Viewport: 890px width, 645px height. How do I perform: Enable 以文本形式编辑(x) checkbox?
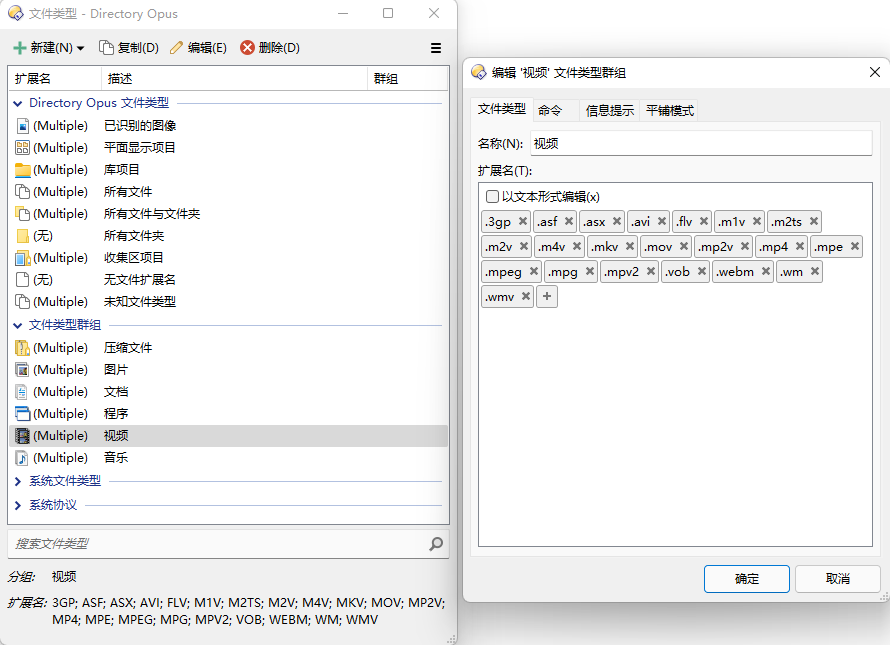[493, 197]
